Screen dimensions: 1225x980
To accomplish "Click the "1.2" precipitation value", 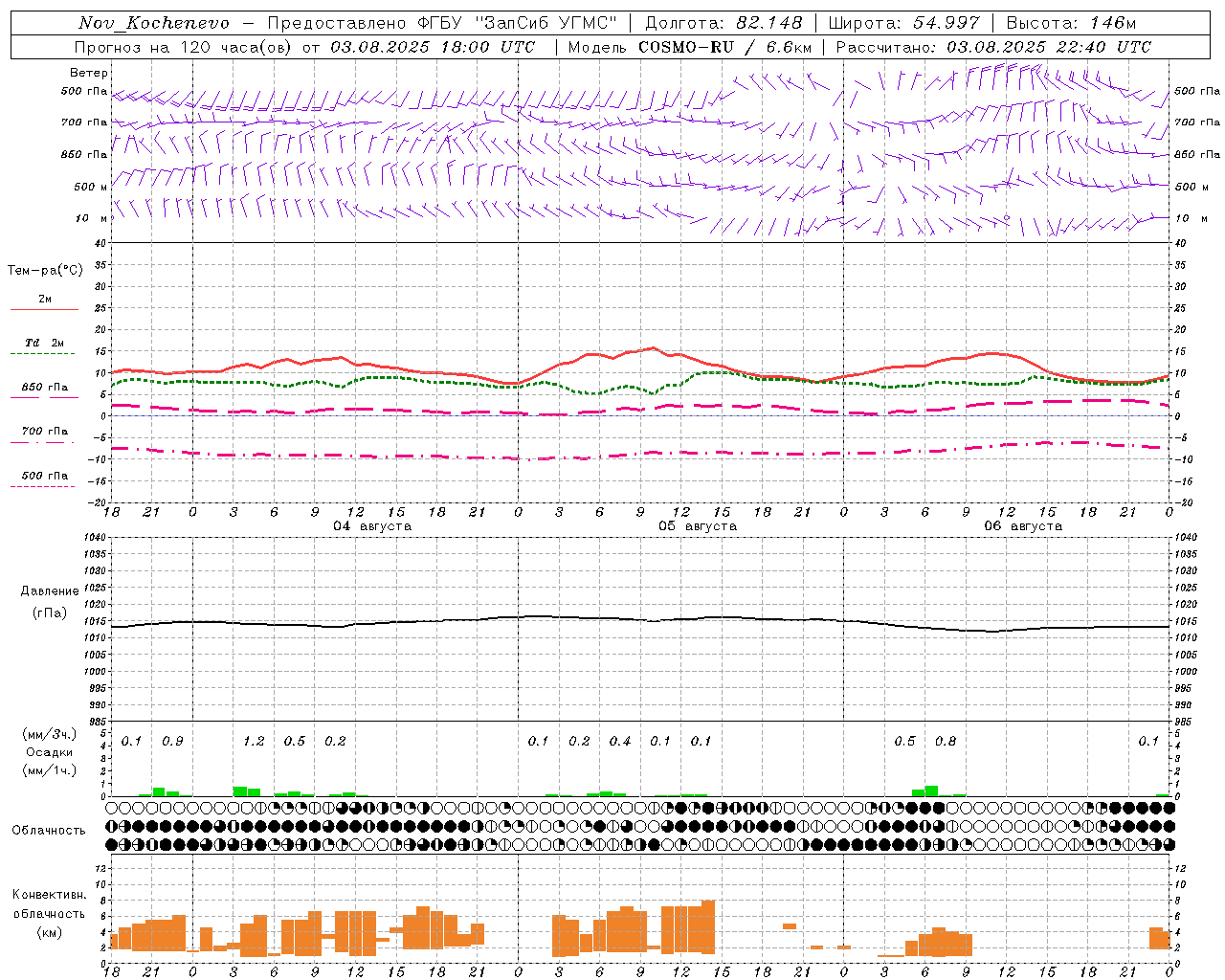I will click(x=254, y=742).
